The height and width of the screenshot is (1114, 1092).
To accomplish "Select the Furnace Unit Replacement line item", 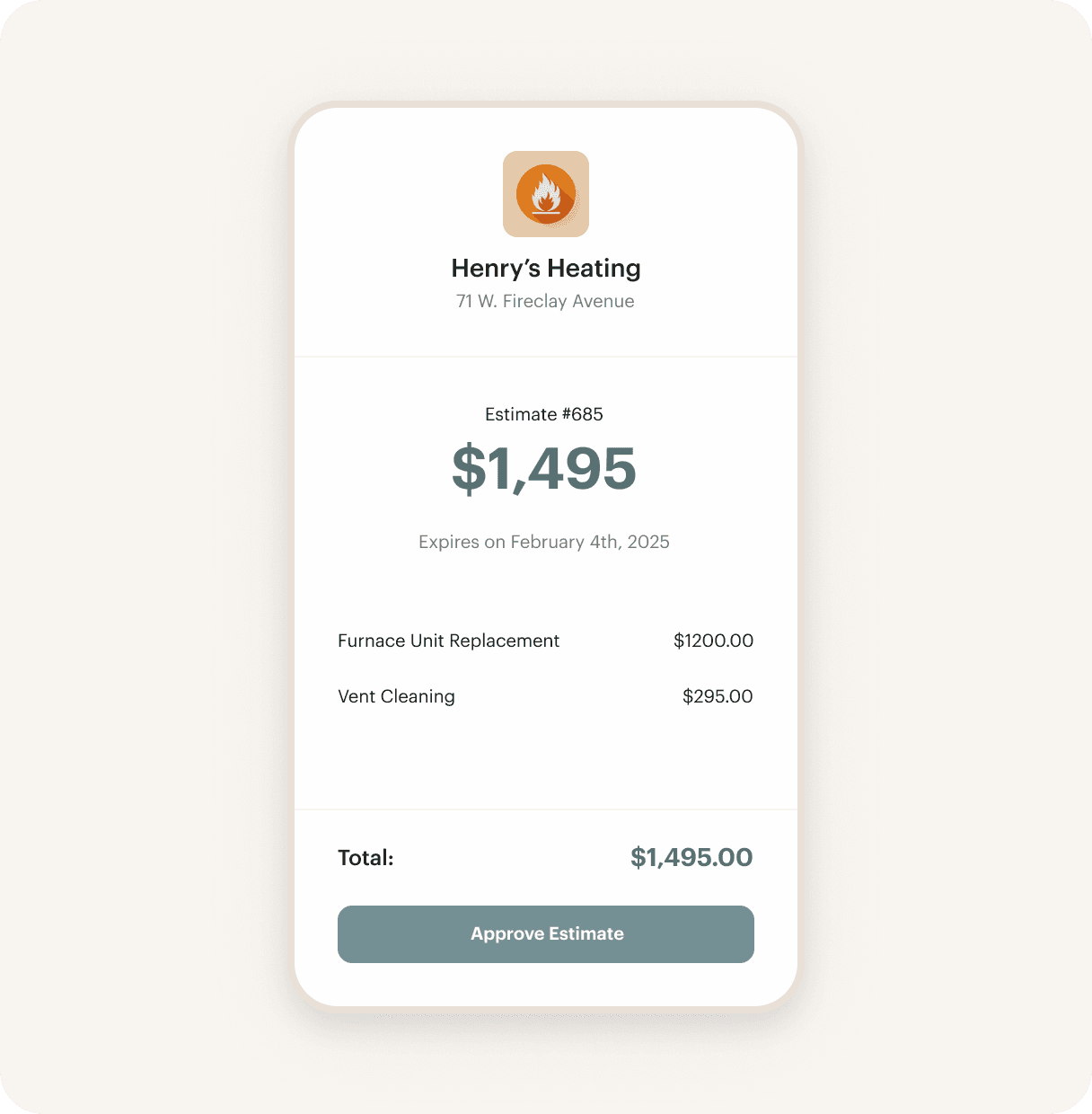I will pos(448,641).
